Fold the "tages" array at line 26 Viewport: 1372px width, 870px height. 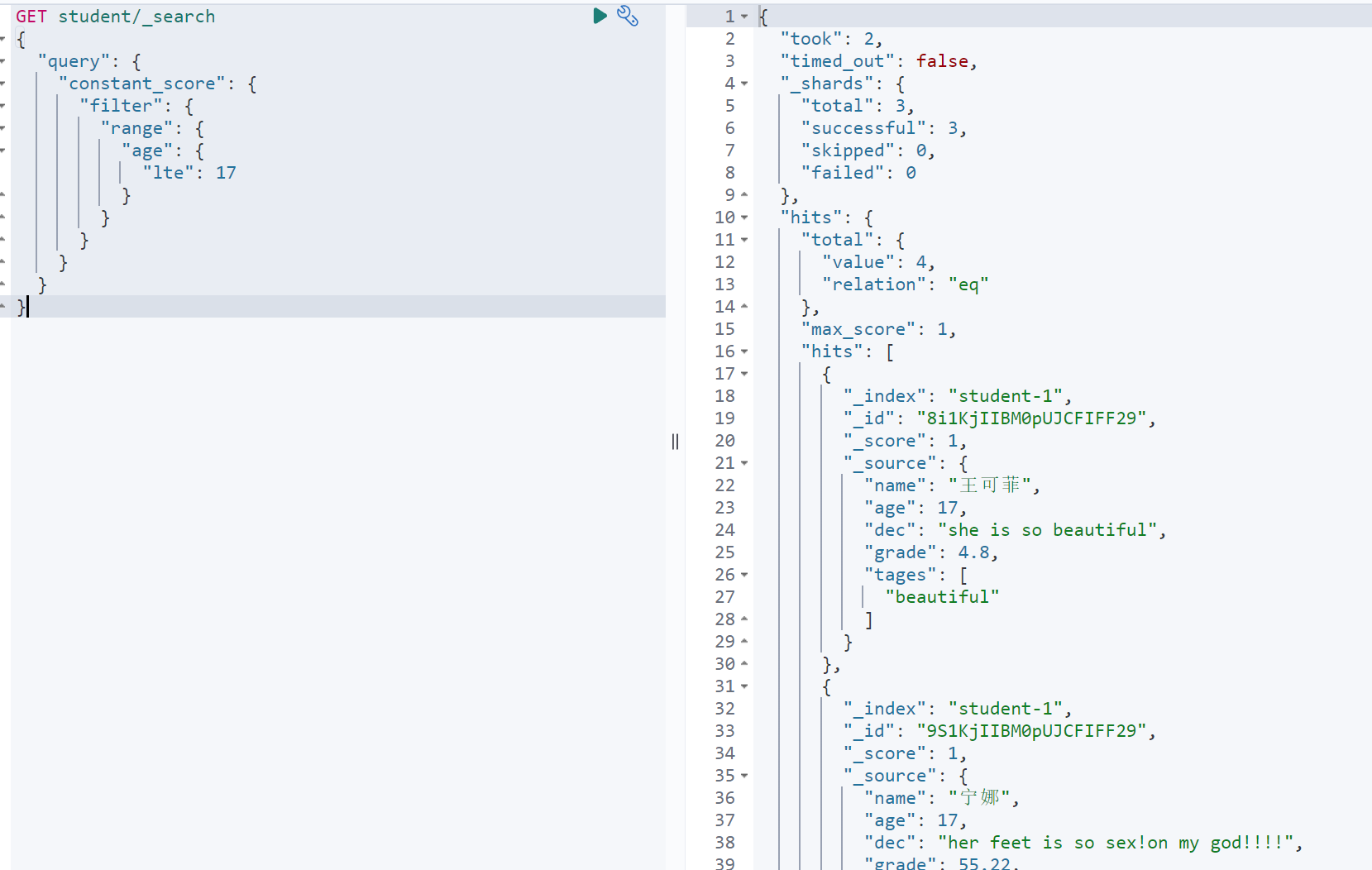(744, 575)
